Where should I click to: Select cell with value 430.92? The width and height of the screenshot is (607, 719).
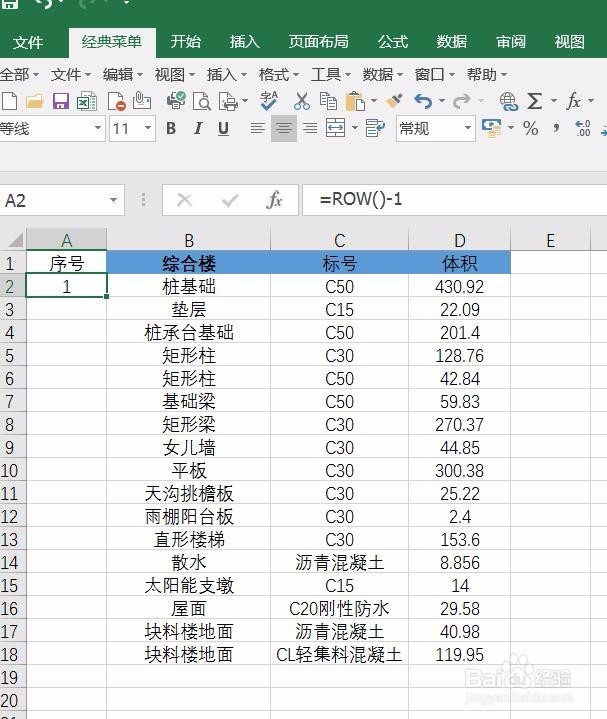click(x=459, y=287)
